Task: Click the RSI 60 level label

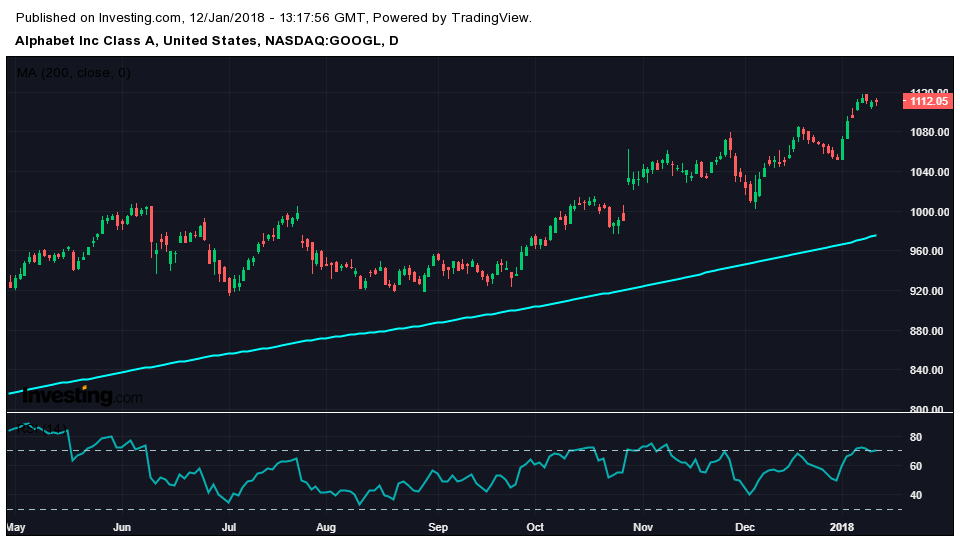Action: tap(916, 466)
